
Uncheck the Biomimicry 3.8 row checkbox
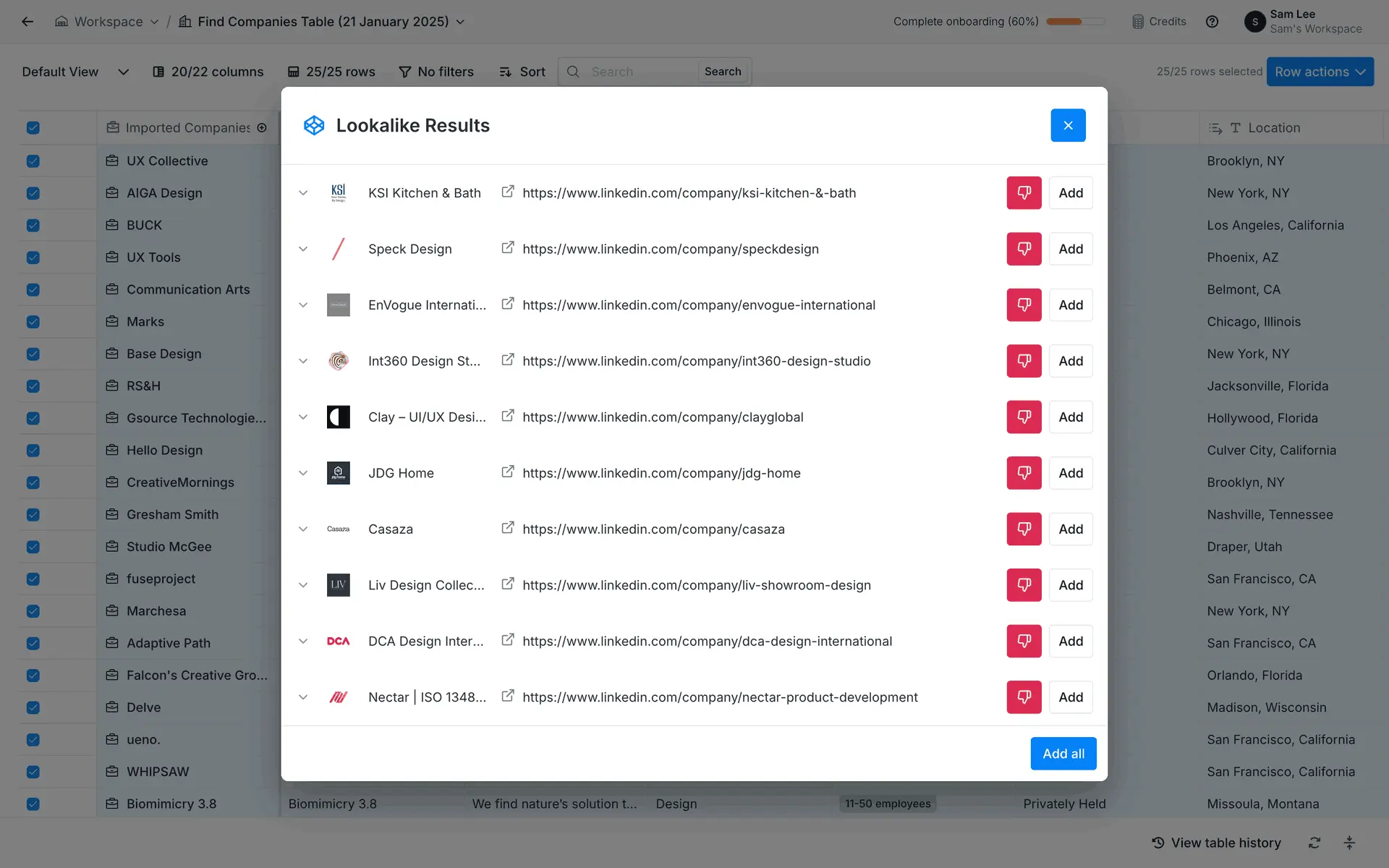[x=33, y=804]
